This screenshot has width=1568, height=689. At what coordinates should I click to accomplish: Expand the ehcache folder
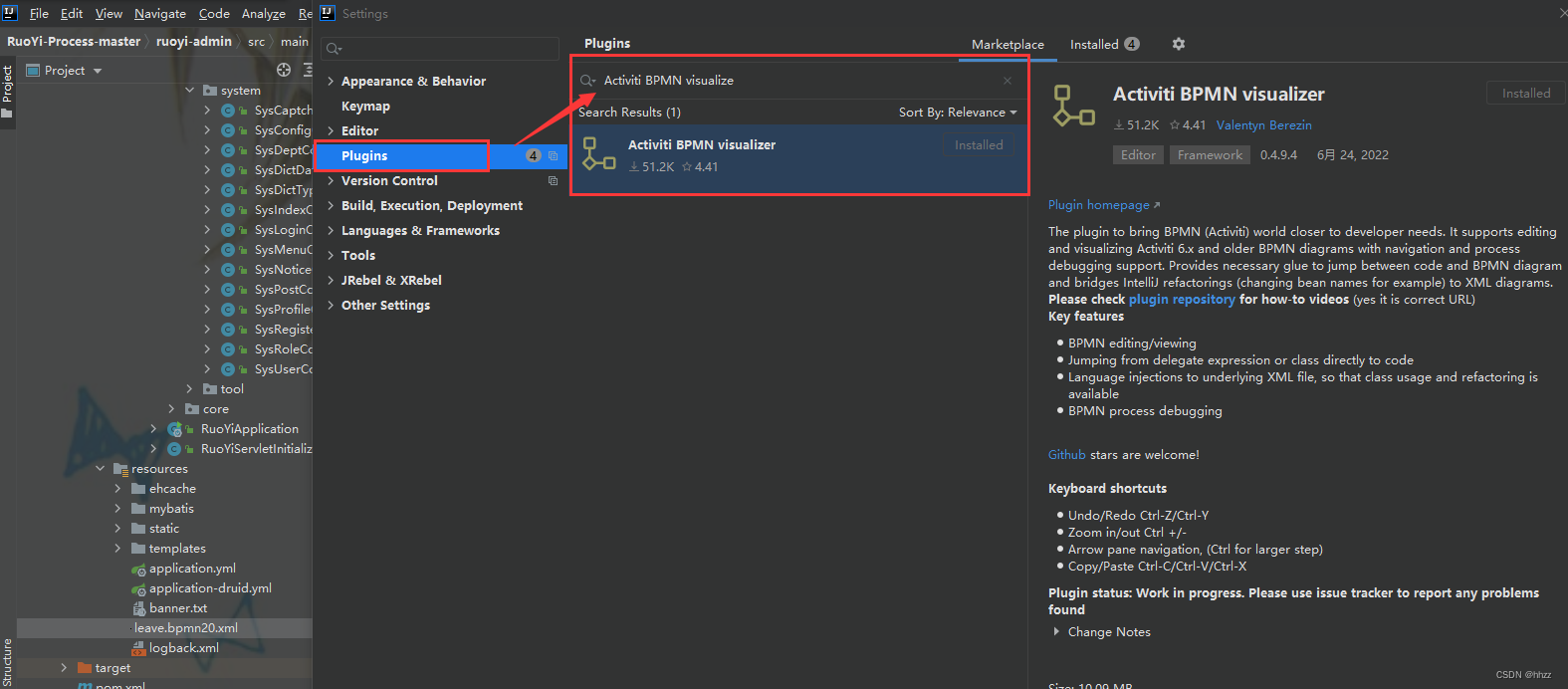(117, 489)
